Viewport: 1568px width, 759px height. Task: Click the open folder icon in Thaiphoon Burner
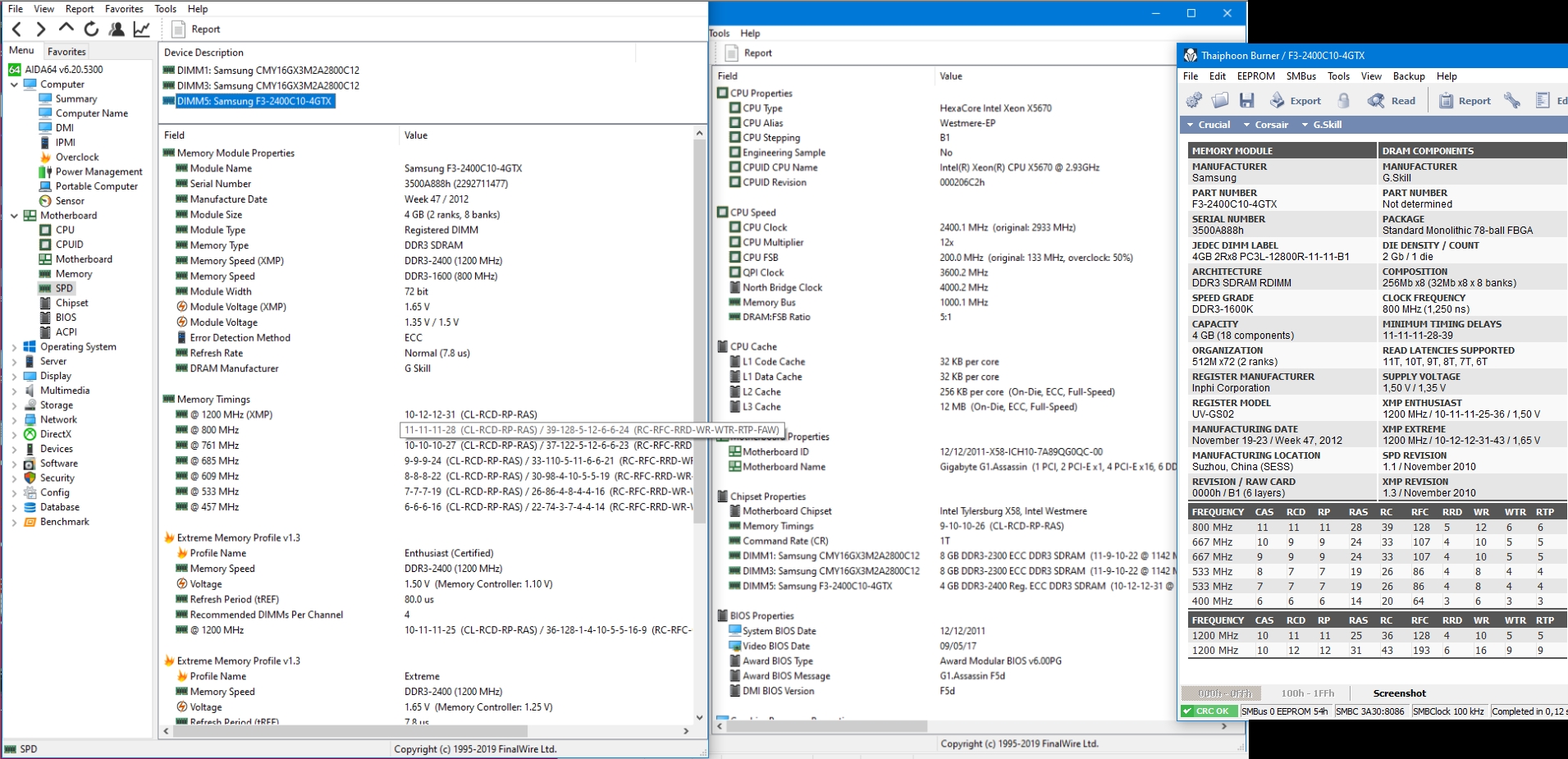(x=1220, y=100)
